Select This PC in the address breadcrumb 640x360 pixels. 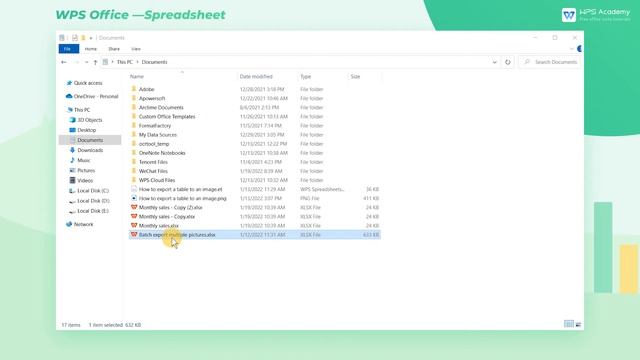[125, 62]
